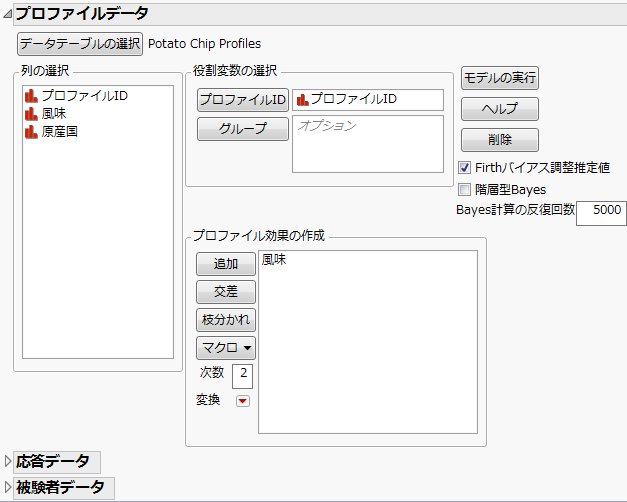Click the モデルの実行 button
The width and height of the screenshot is (627, 502).
click(500, 78)
